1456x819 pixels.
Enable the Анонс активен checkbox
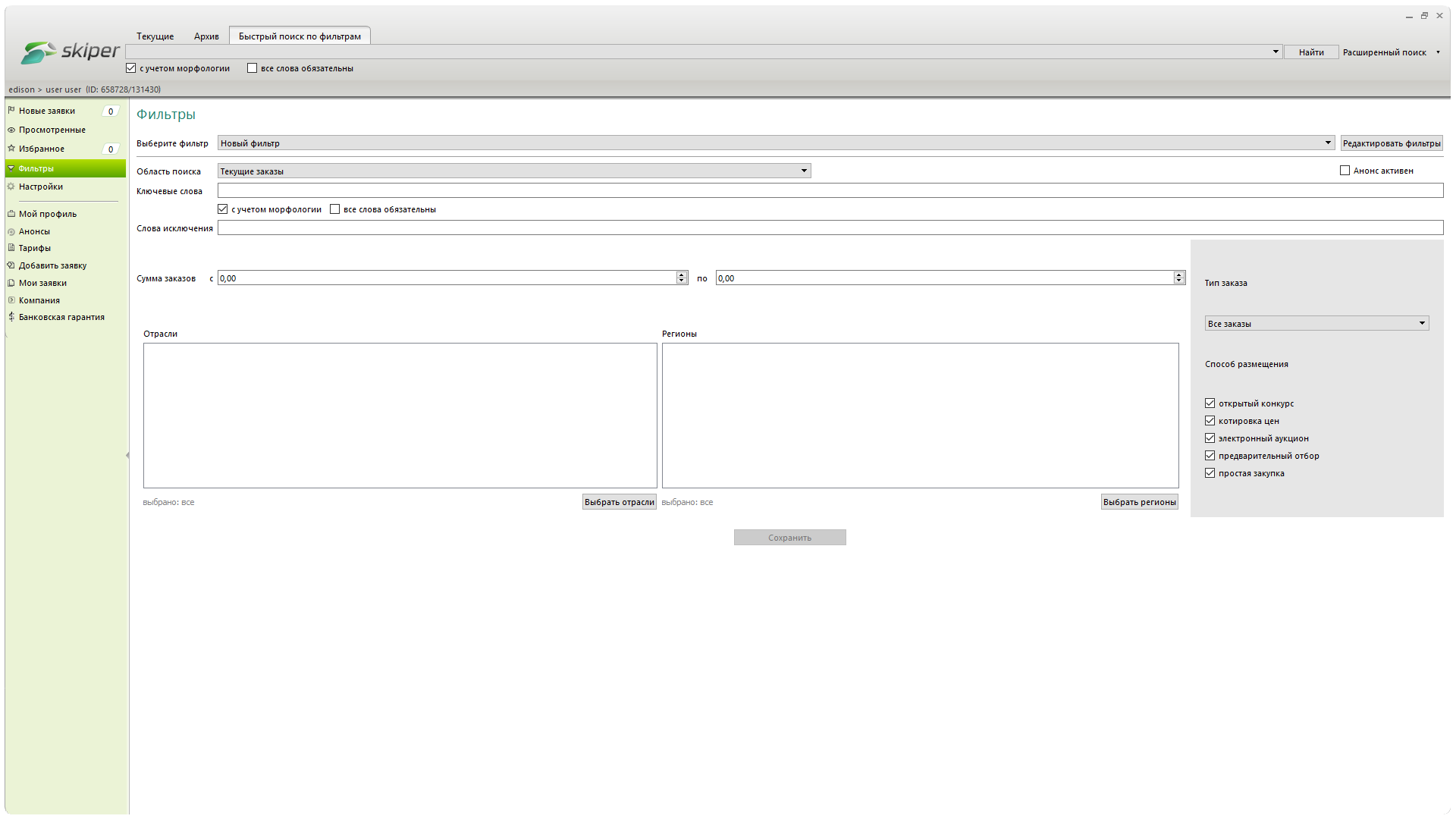1345,171
